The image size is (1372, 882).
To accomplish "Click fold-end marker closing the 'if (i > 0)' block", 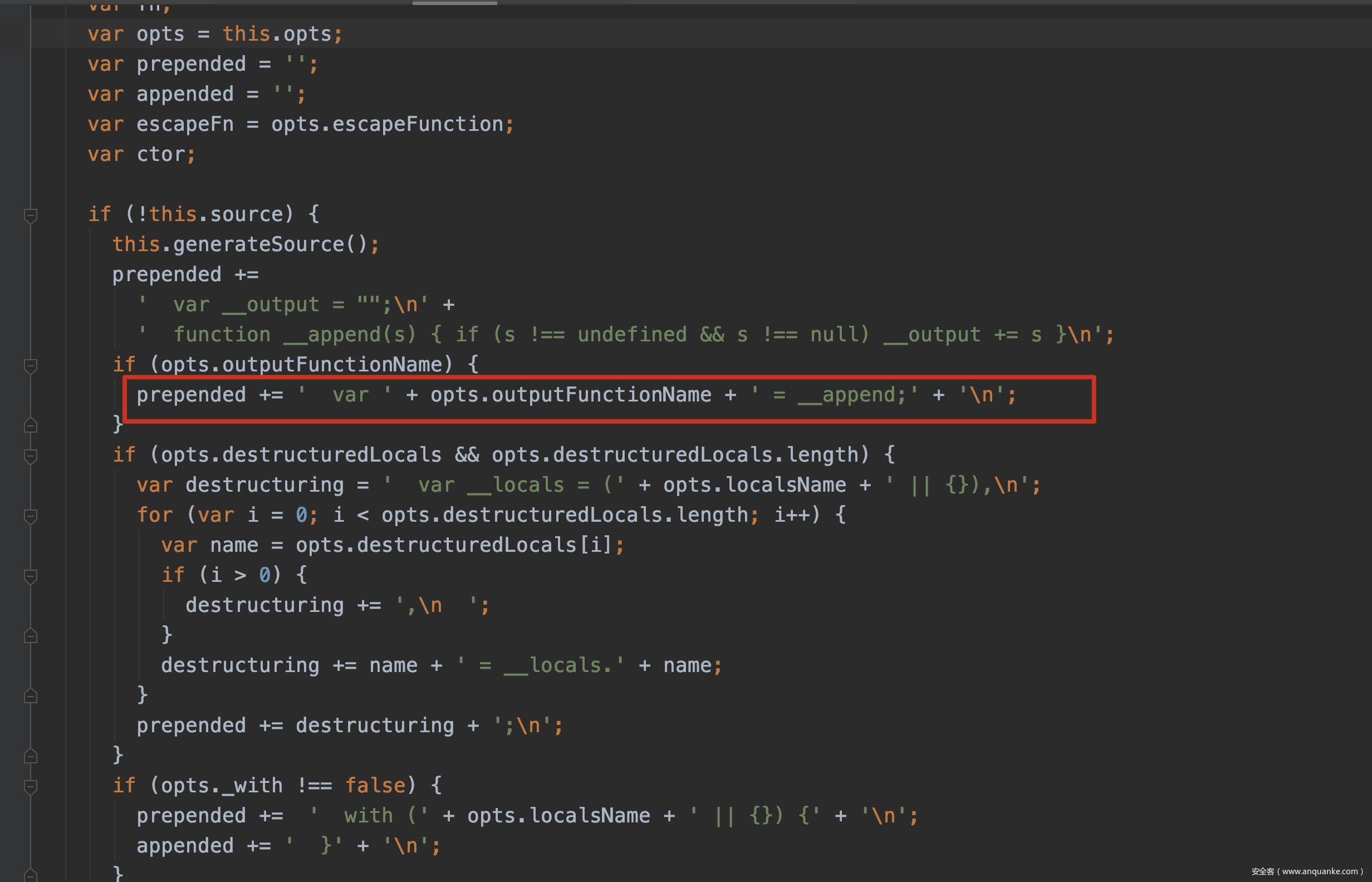I will tap(31, 636).
